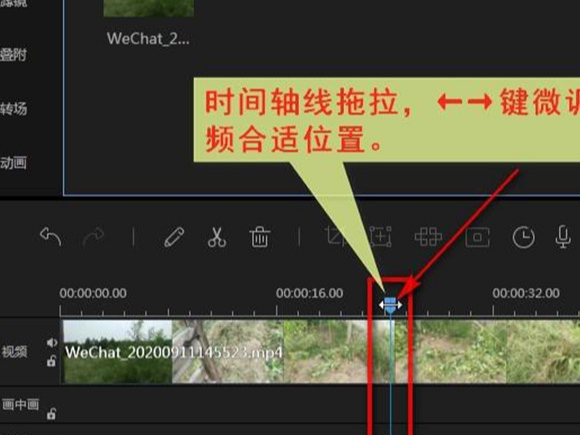Open the zoom frame tool
This screenshot has height=435, width=580.
click(381, 237)
